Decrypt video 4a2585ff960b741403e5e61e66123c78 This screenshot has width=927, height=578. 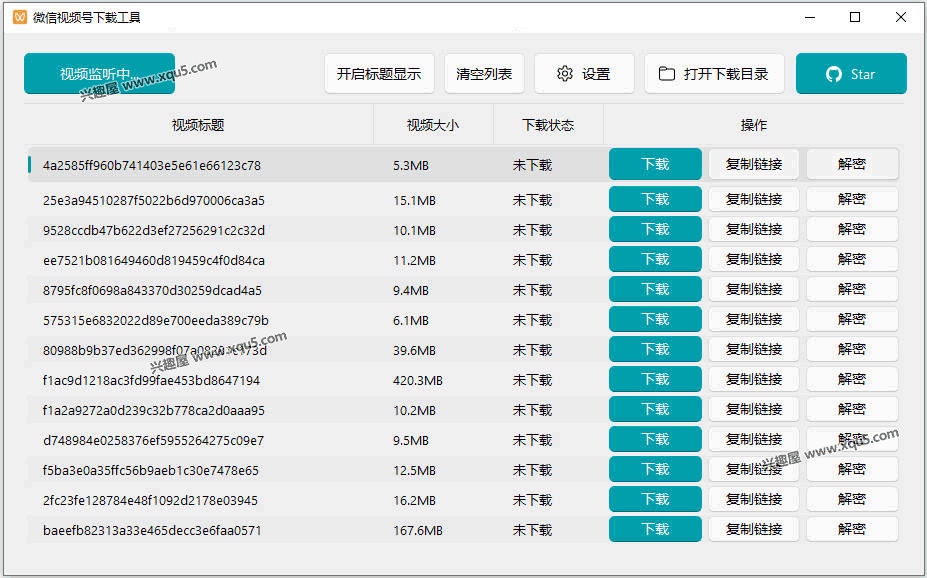click(x=852, y=164)
